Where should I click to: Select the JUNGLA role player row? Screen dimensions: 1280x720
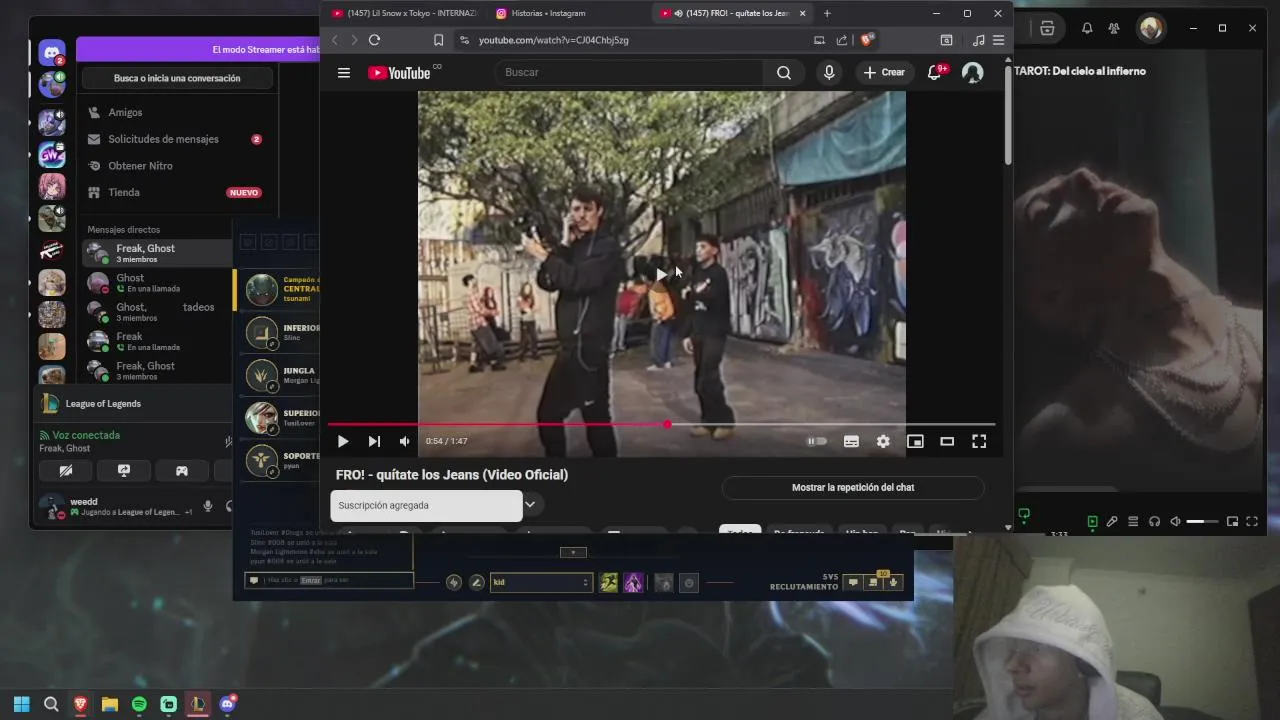point(278,376)
